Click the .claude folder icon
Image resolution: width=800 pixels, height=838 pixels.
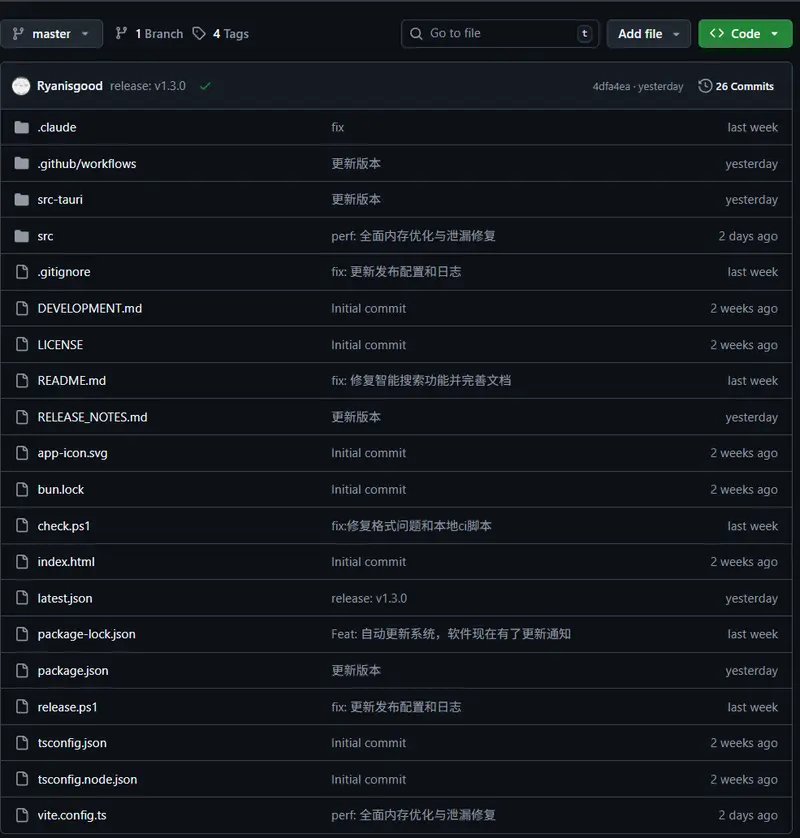coord(21,127)
